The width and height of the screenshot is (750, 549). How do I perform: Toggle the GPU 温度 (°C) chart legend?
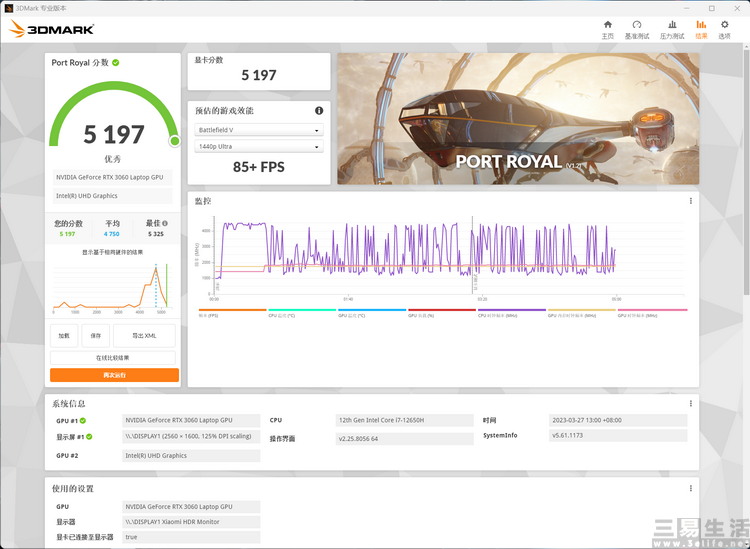pyautogui.click(x=372, y=313)
